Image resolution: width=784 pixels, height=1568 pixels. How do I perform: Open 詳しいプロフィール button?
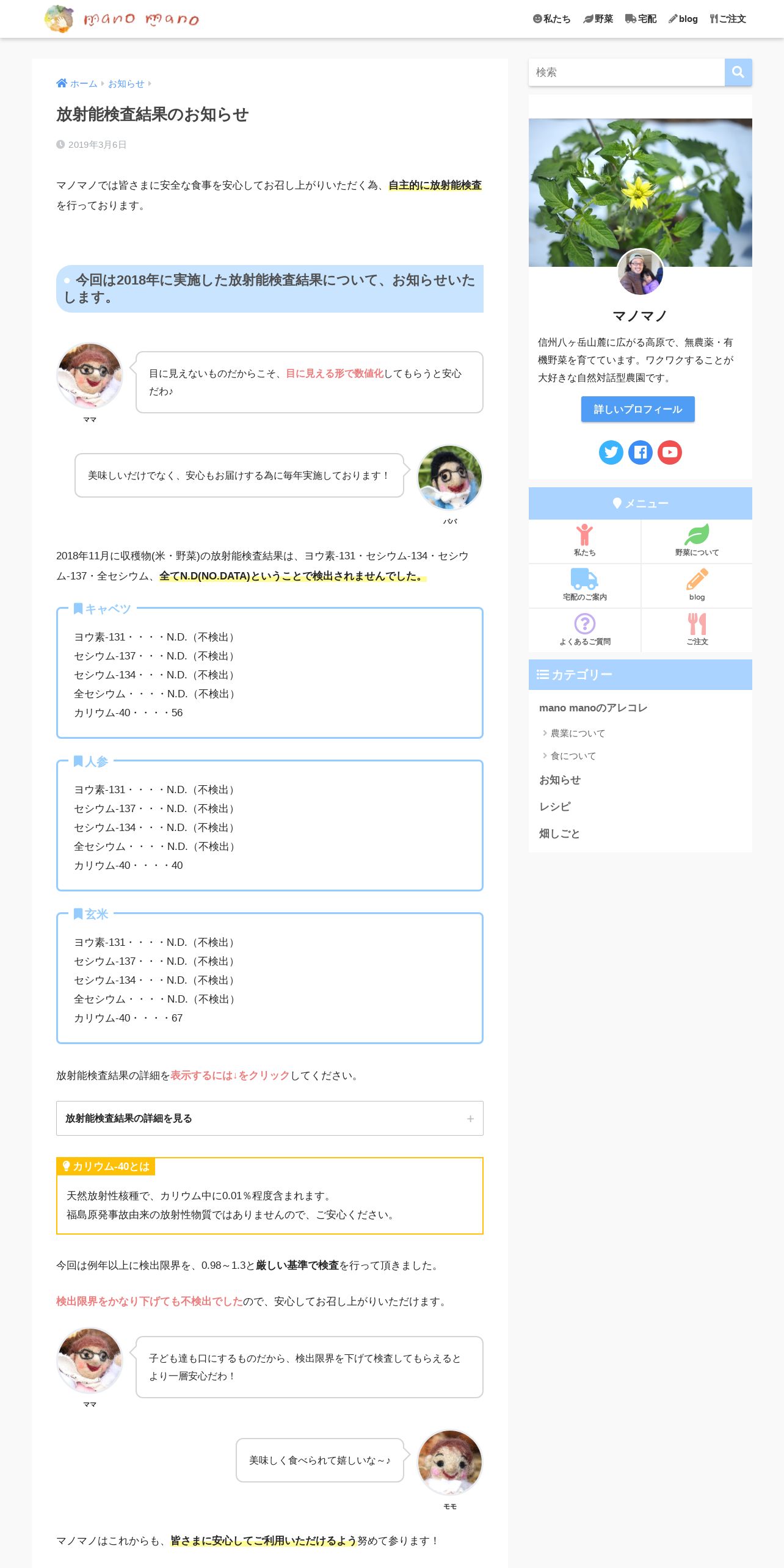(638, 409)
